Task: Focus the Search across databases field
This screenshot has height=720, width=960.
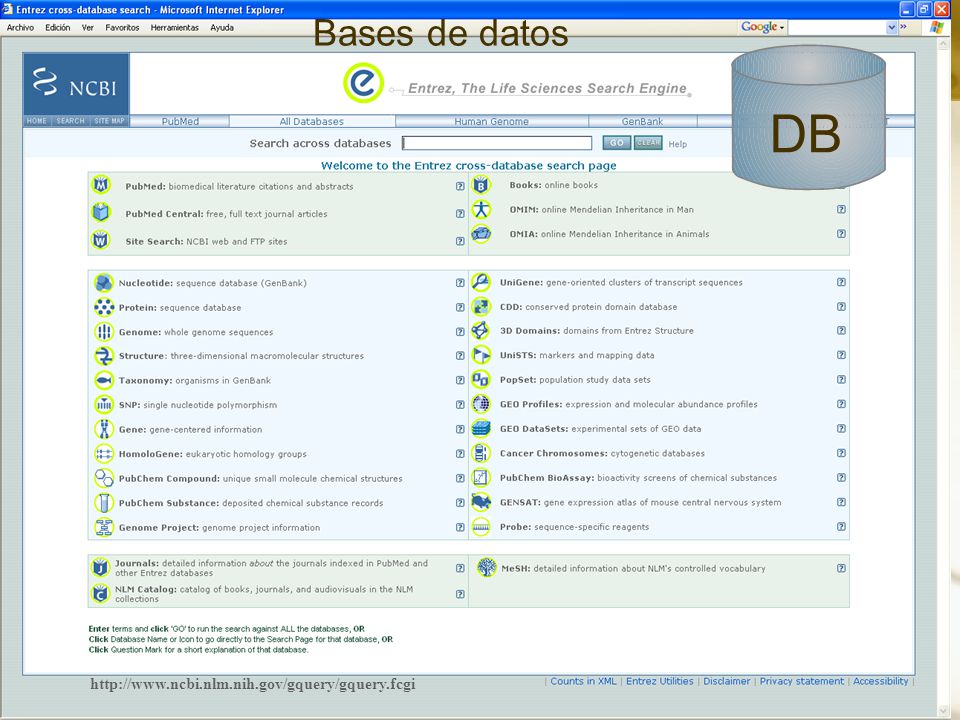Action: [x=497, y=143]
